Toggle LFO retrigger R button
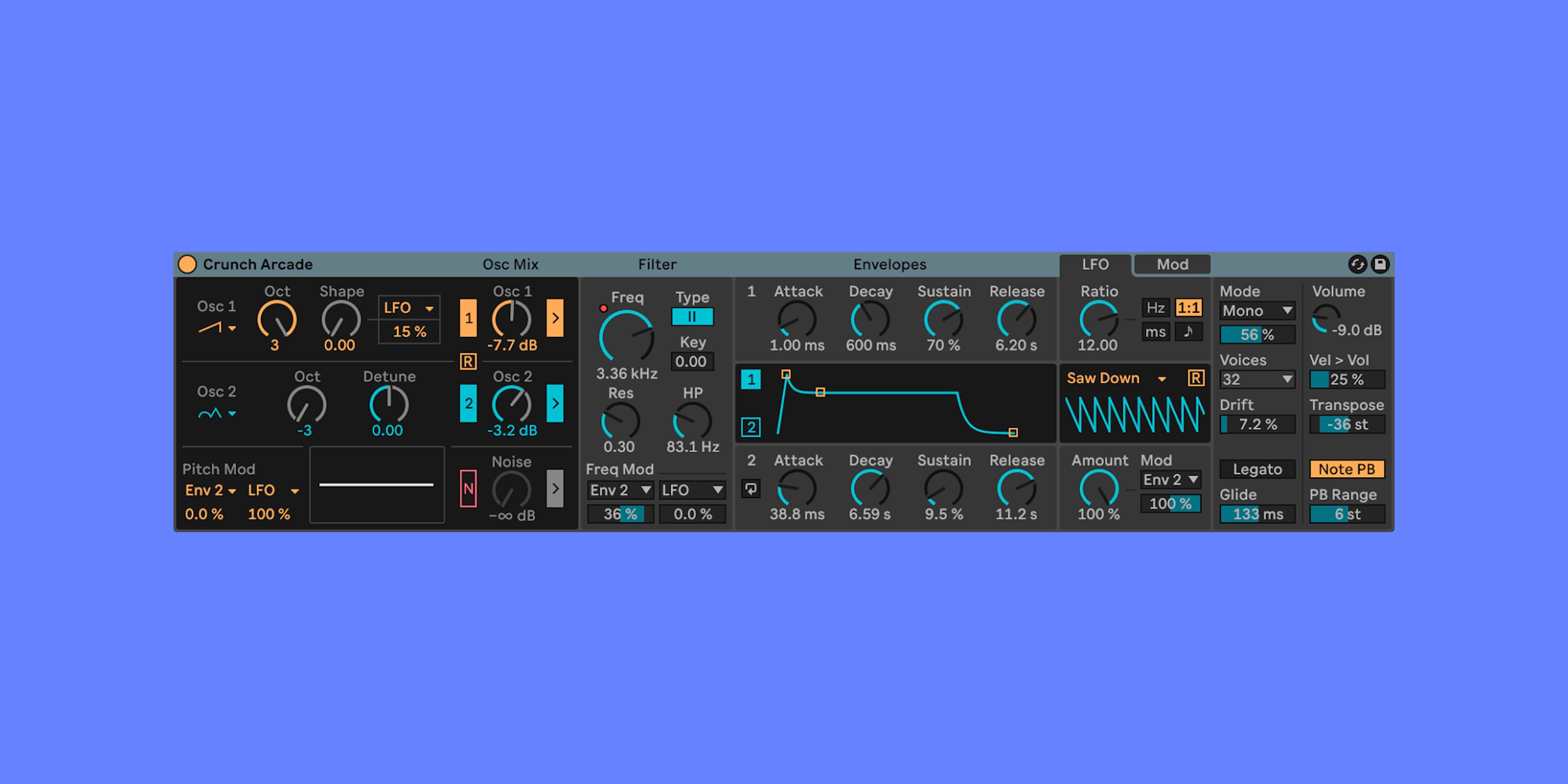This screenshot has height=784, width=1568. tap(1196, 379)
